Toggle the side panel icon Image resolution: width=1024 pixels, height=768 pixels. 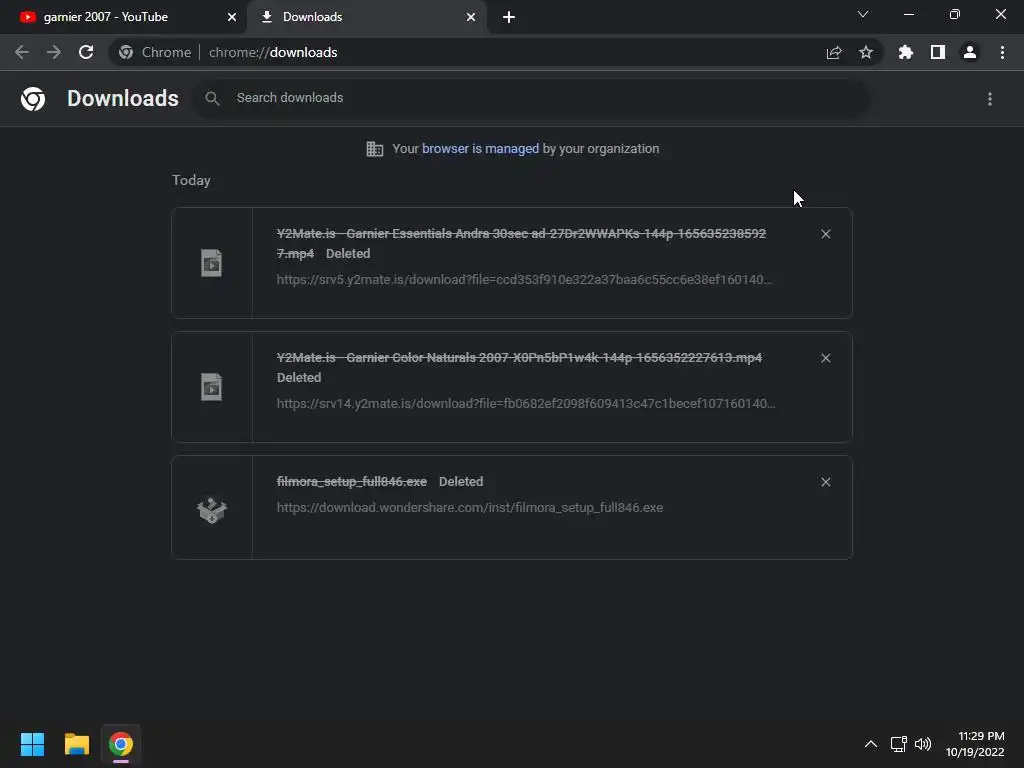coord(938,52)
